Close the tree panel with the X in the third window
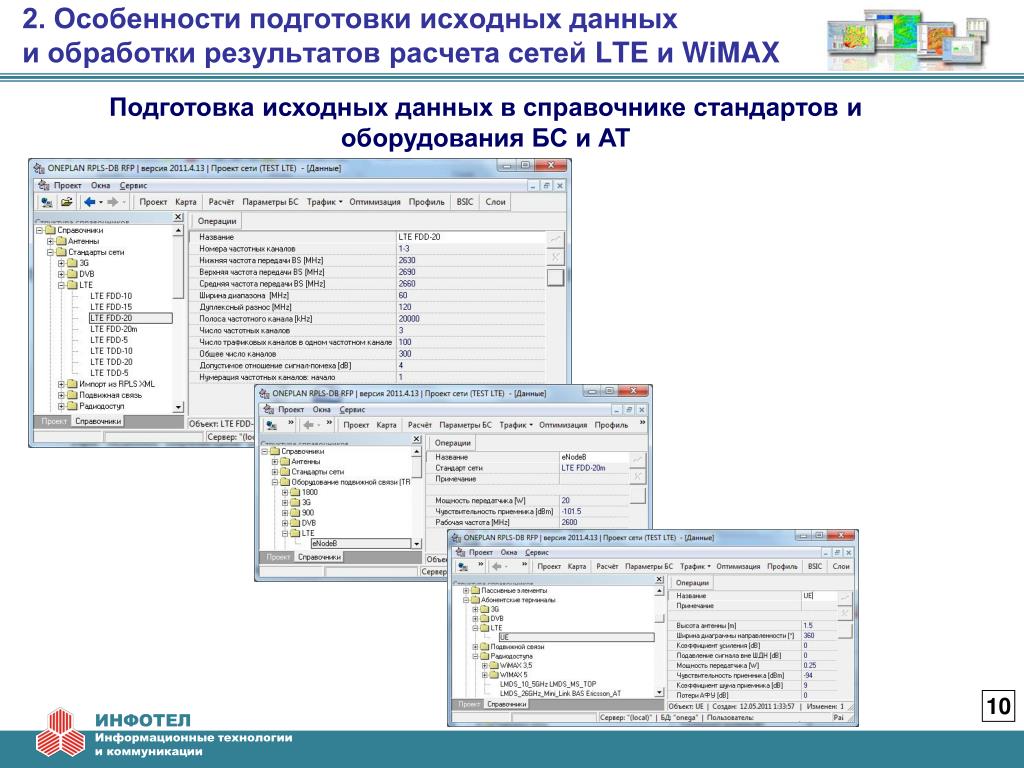This screenshot has width=1024, height=768. click(659, 580)
